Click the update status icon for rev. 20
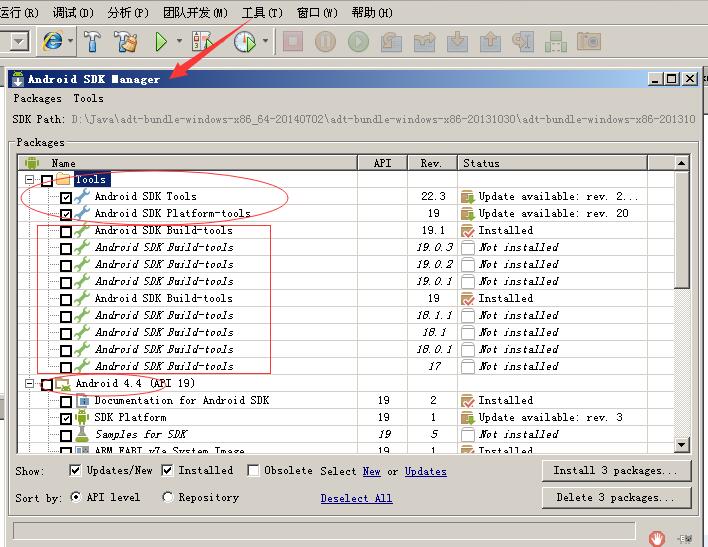This screenshot has width=708, height=547. pos(468,213)
